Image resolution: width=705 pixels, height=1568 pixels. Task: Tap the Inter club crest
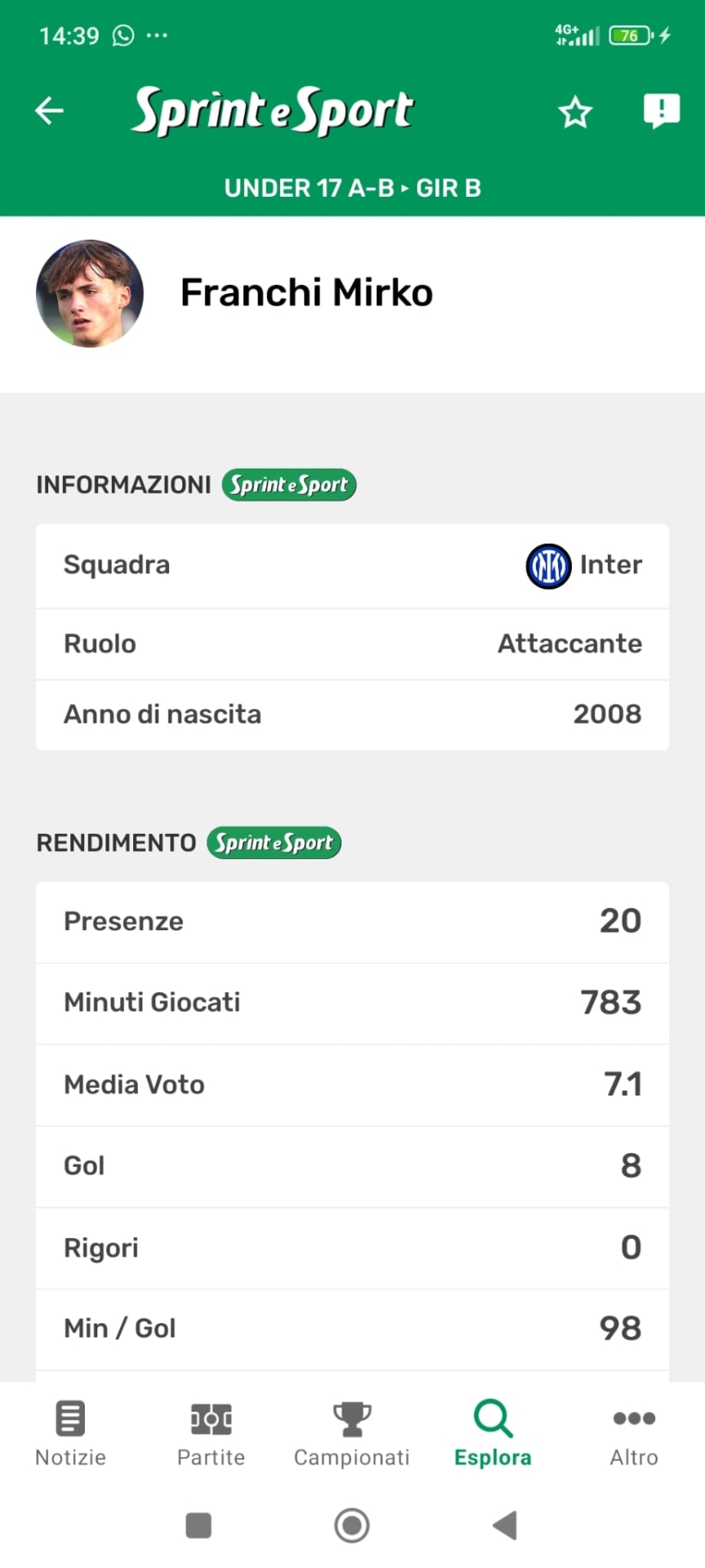point(548,566)
